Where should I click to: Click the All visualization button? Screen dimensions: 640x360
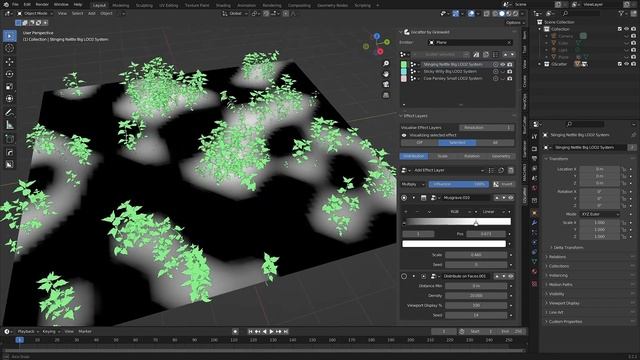coord(495,143)
